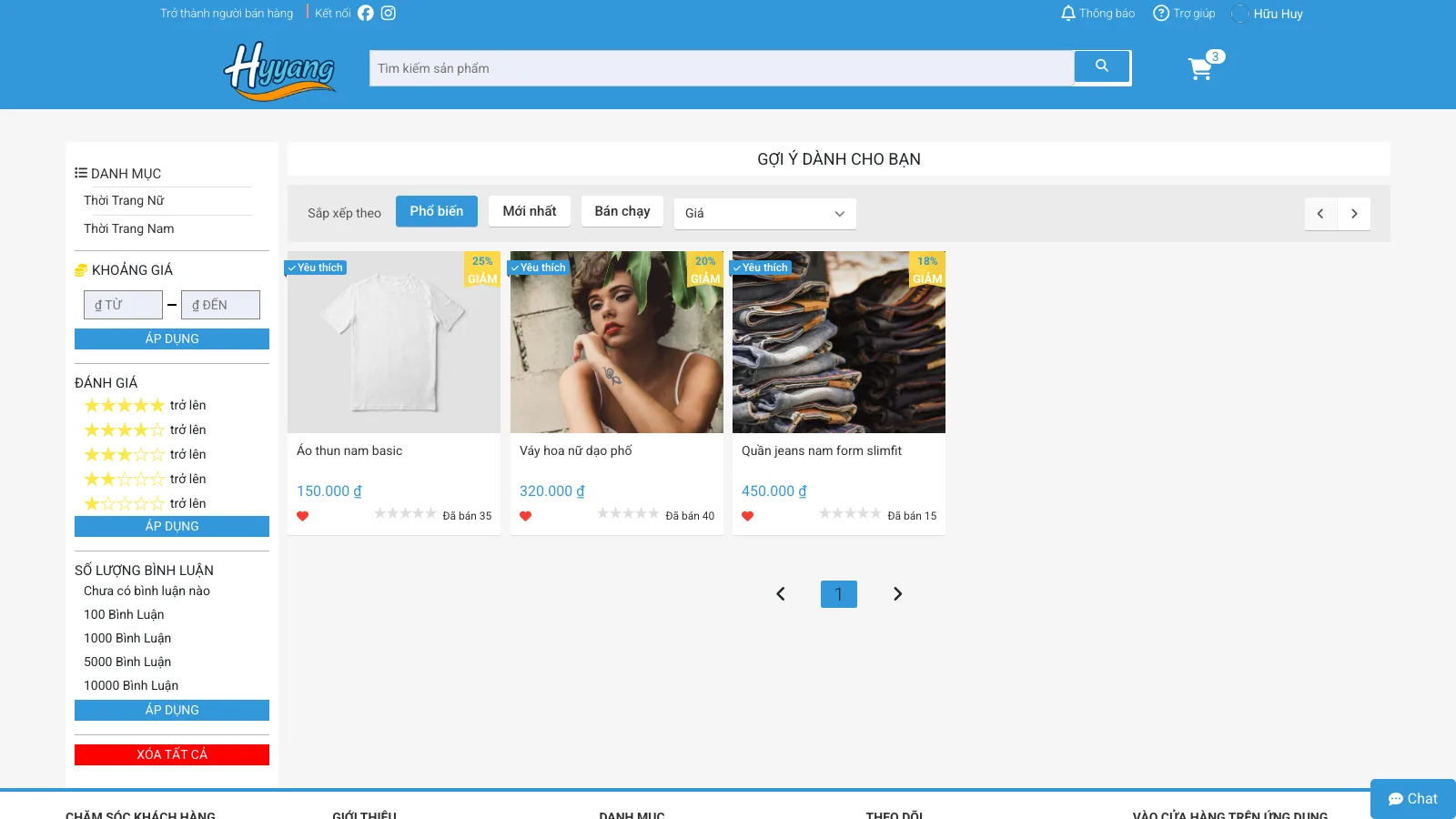Click the Trợ giúp link

(1184, 14)
